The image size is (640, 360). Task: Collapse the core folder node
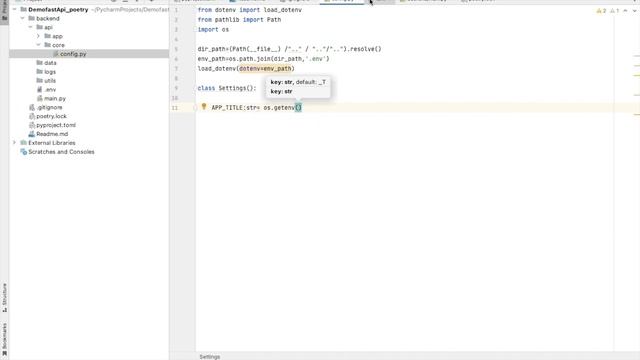click(x=38, y=45)
